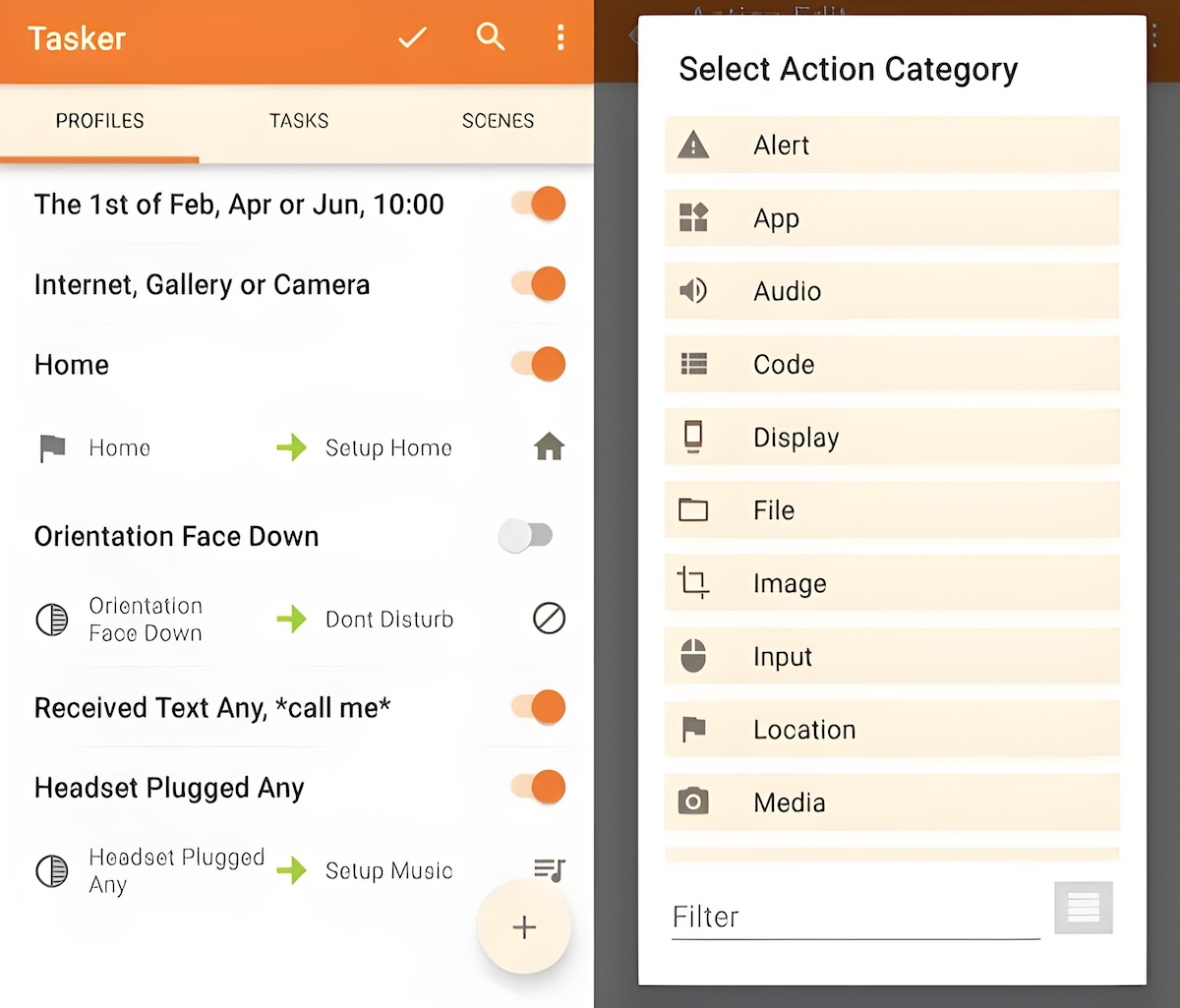Click the flag Location icon

click(x=693, y=729)
